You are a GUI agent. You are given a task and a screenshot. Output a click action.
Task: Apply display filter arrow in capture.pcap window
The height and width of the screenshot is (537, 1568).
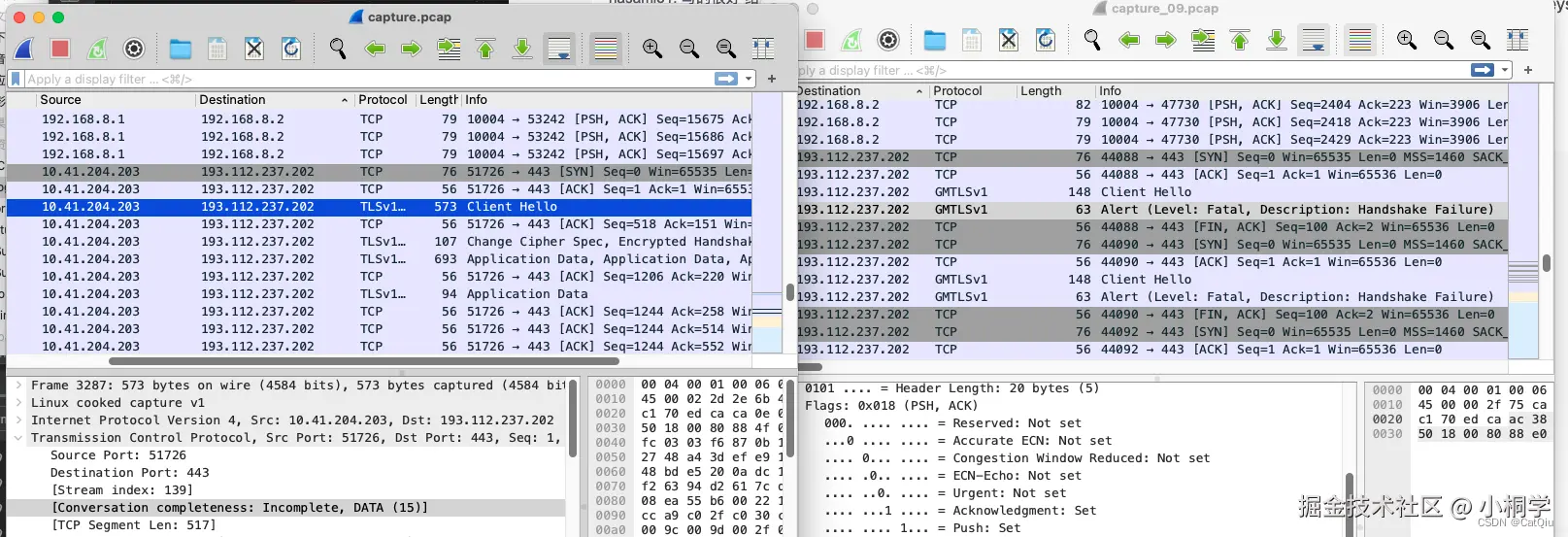coord(726,79)
